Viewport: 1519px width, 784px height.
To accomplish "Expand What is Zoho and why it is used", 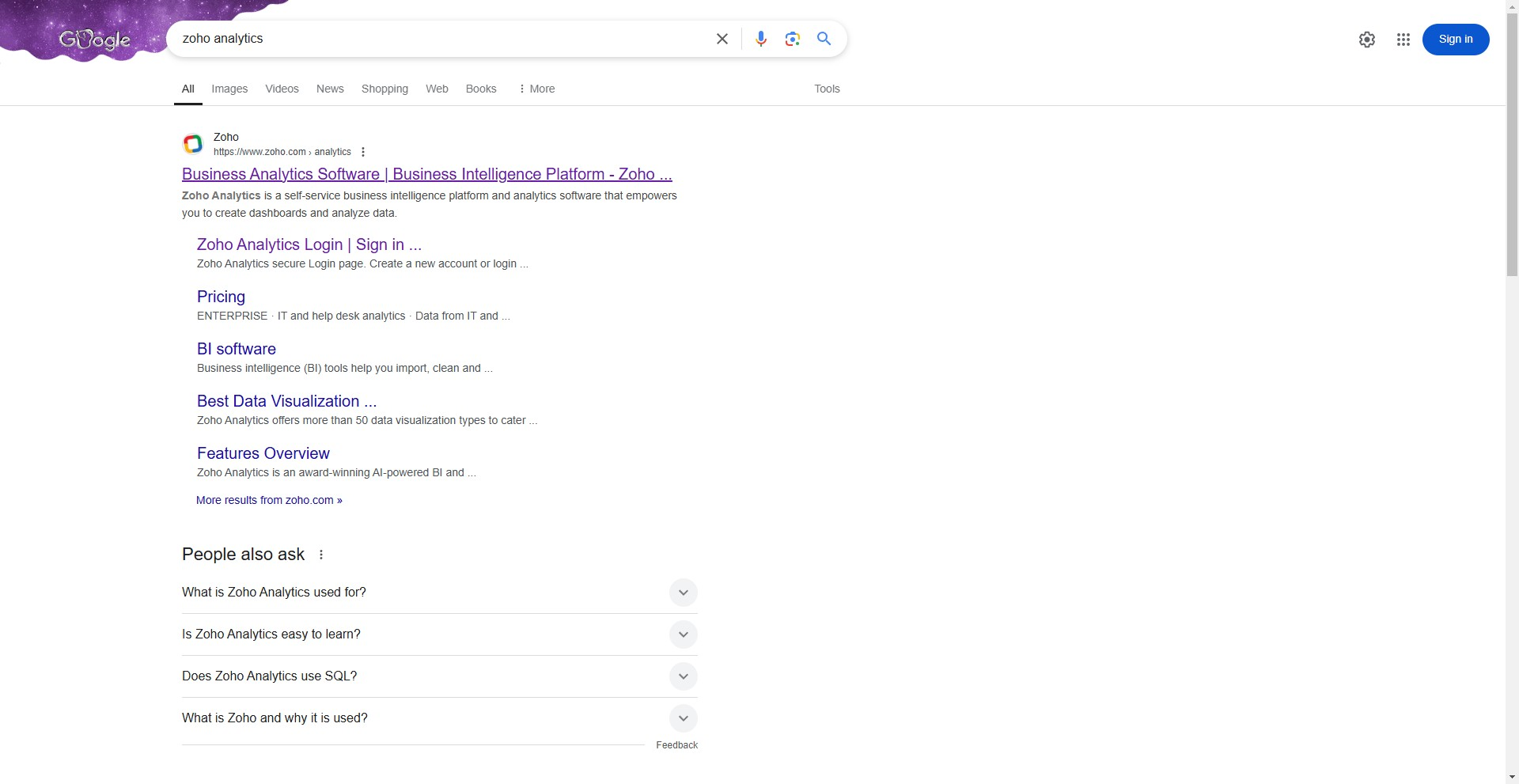I will pyautogui.click(x=439, y=718).
